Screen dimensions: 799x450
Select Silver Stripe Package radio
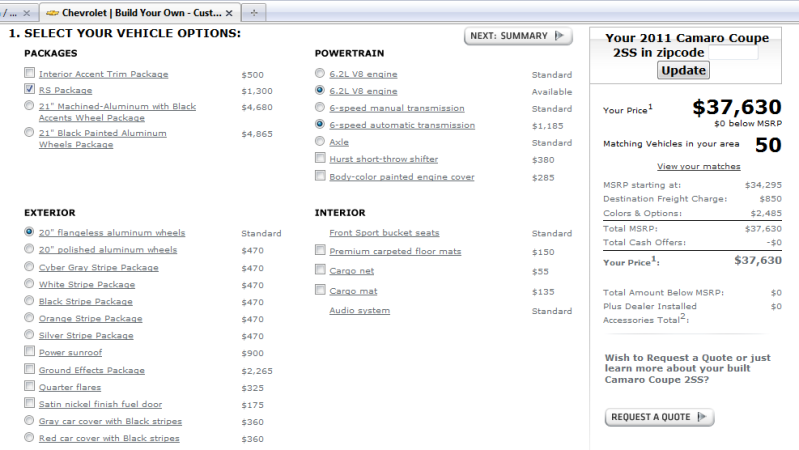coord(29,334)
